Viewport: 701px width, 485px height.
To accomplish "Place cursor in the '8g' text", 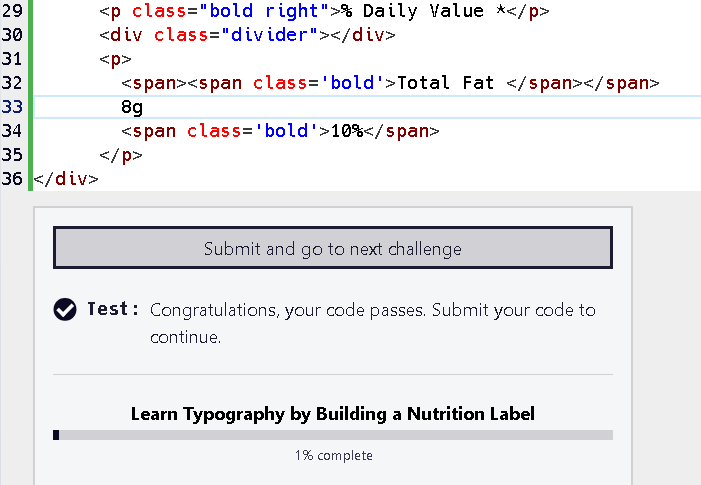I will 131,107.
